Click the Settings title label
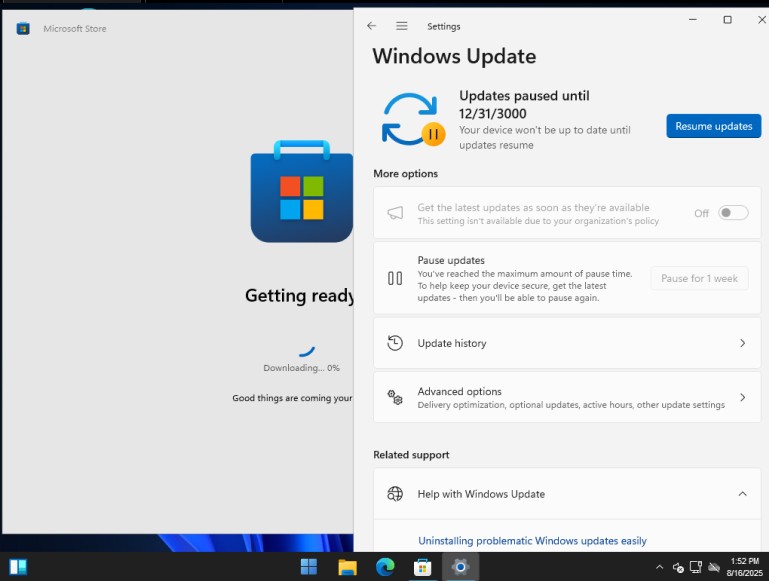769x581 pixels. (x=443, y=26)
